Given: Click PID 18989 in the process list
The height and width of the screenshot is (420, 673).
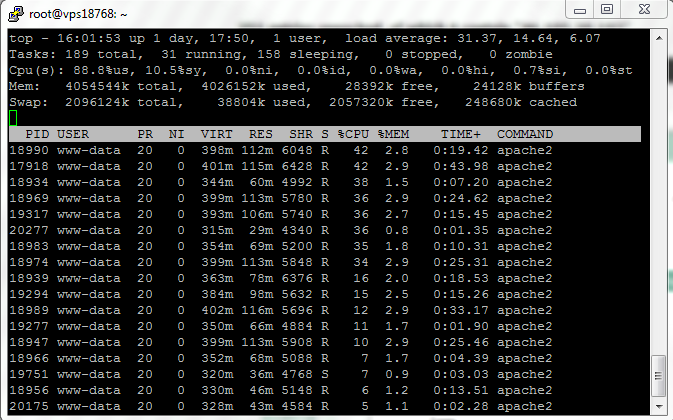Looking at the screenshot, I should coord(29,311).
